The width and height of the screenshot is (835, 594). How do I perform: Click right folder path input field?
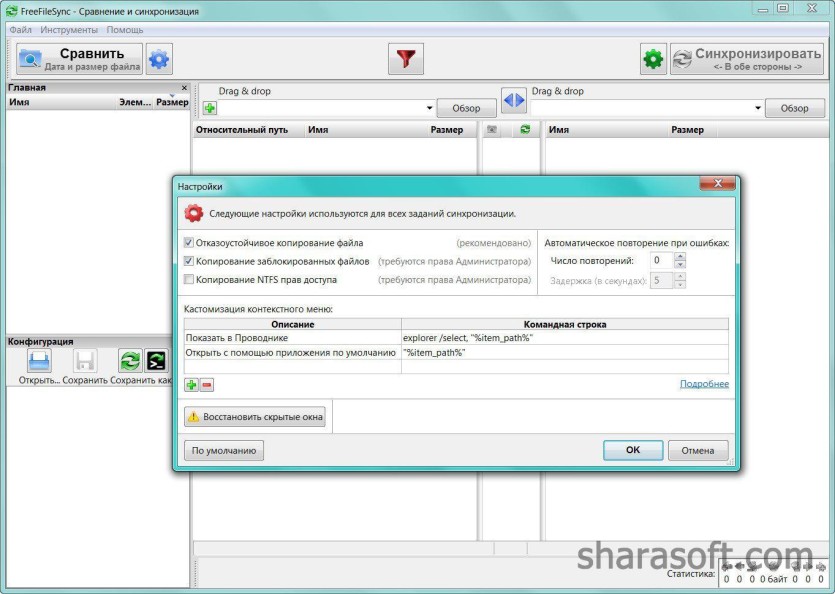[x=642, y=108]
